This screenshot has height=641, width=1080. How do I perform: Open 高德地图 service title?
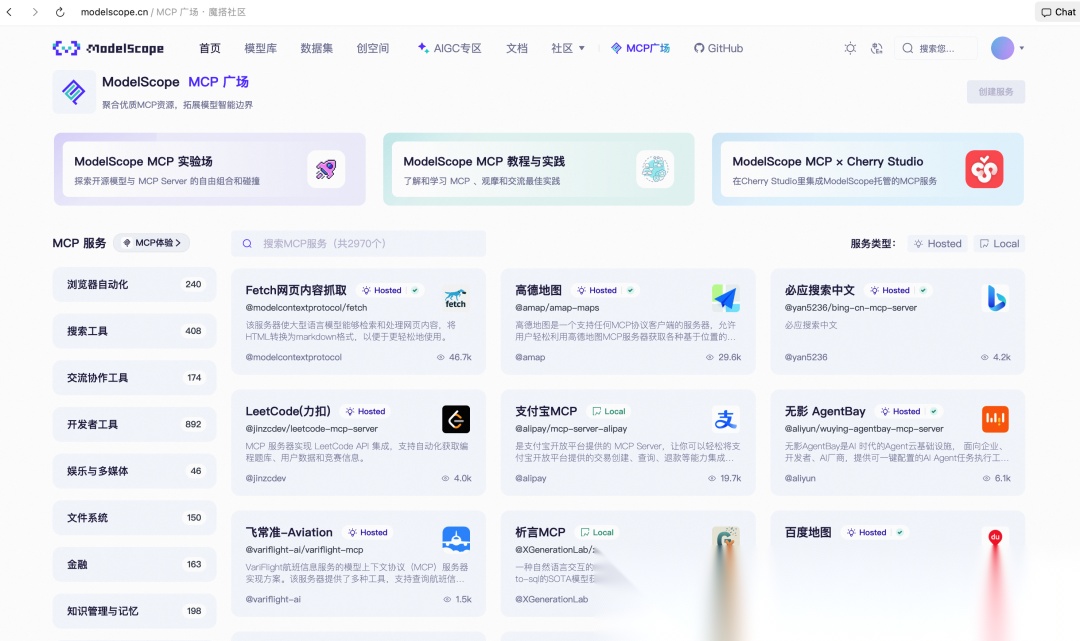(x=539, y=291)
